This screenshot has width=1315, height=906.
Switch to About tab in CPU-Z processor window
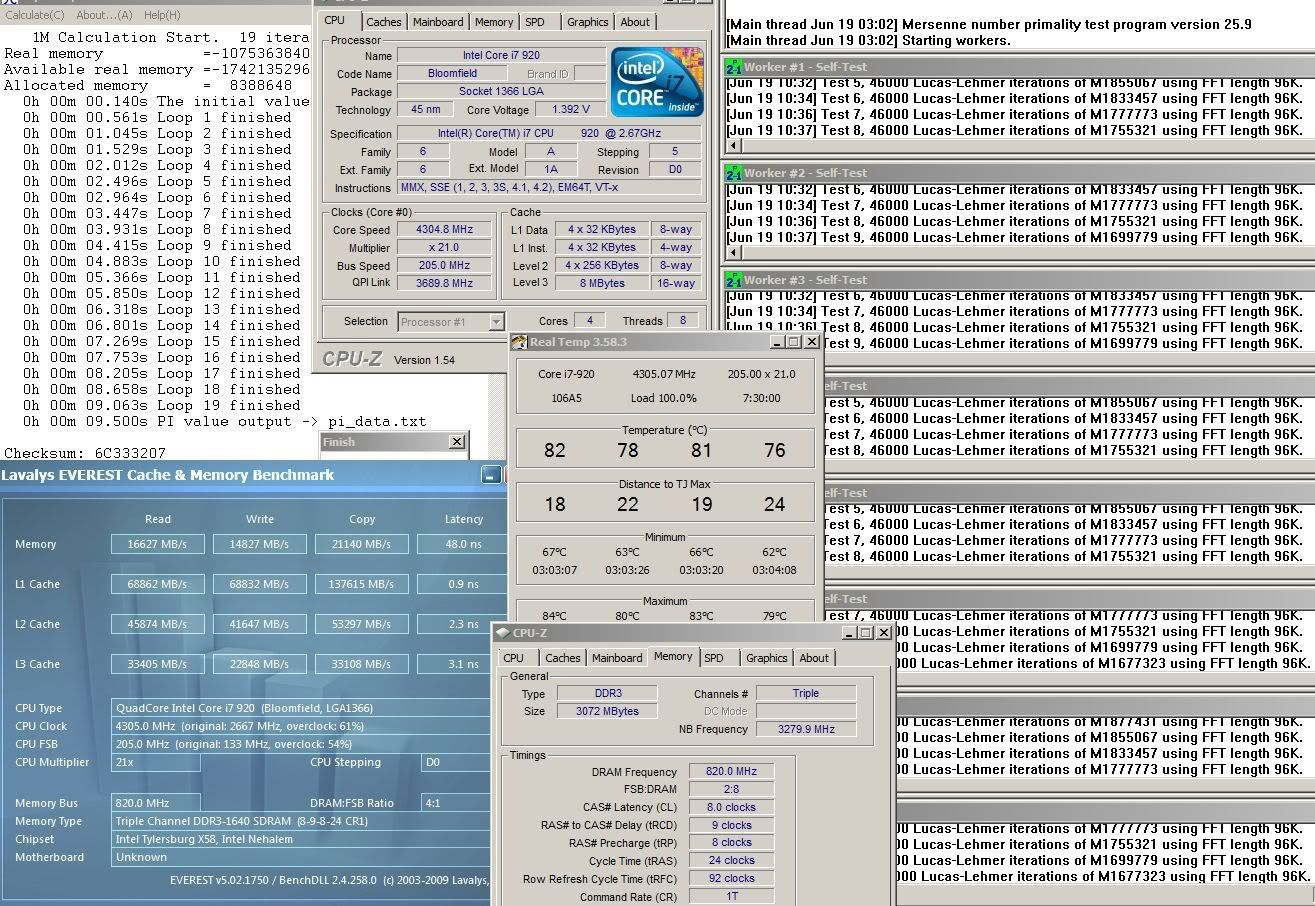pos(635,22)
